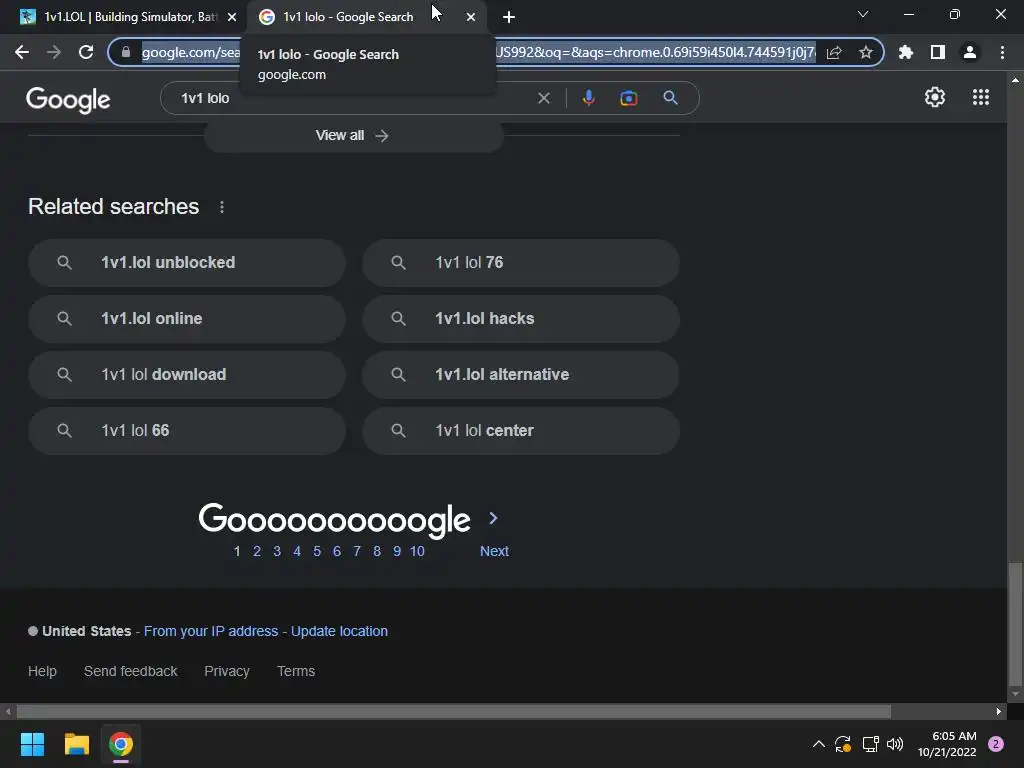Select related search 1v1 lol download
The width and height of the screenshot is (1024, 768).
187,375
